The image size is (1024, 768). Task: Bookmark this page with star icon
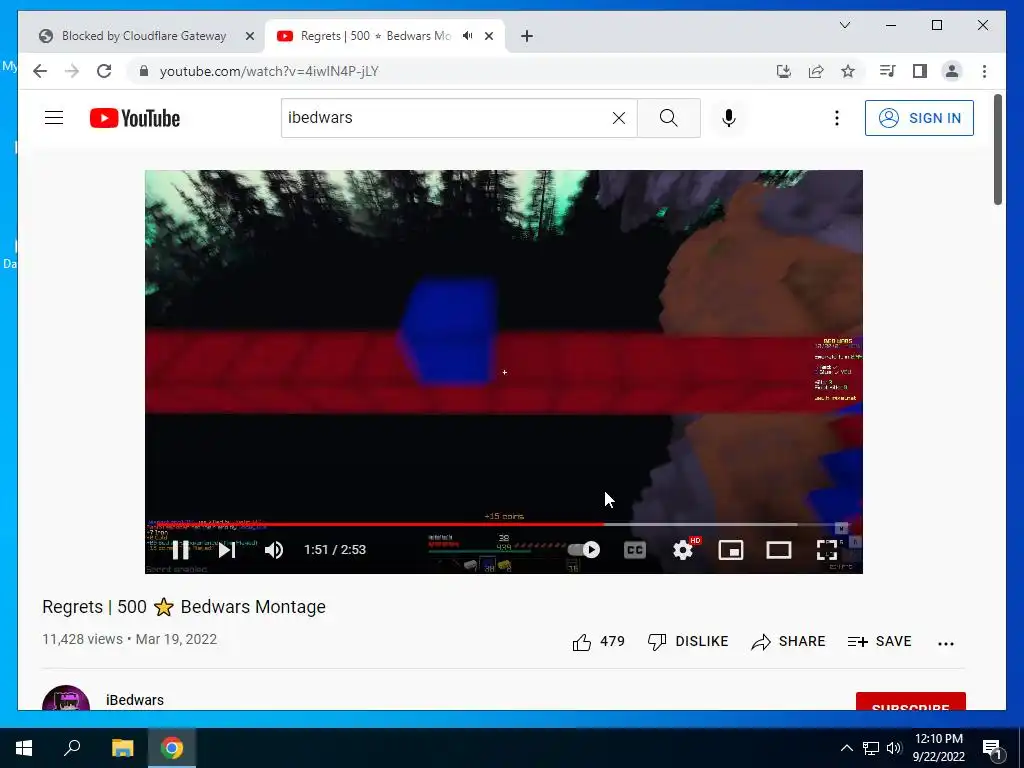coord(848,71)
